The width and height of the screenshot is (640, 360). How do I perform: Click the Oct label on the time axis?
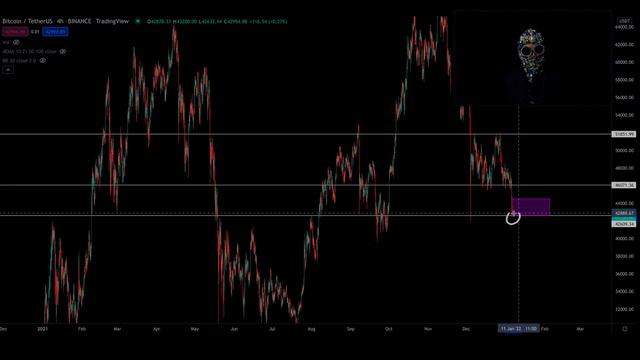click(388, 329)
